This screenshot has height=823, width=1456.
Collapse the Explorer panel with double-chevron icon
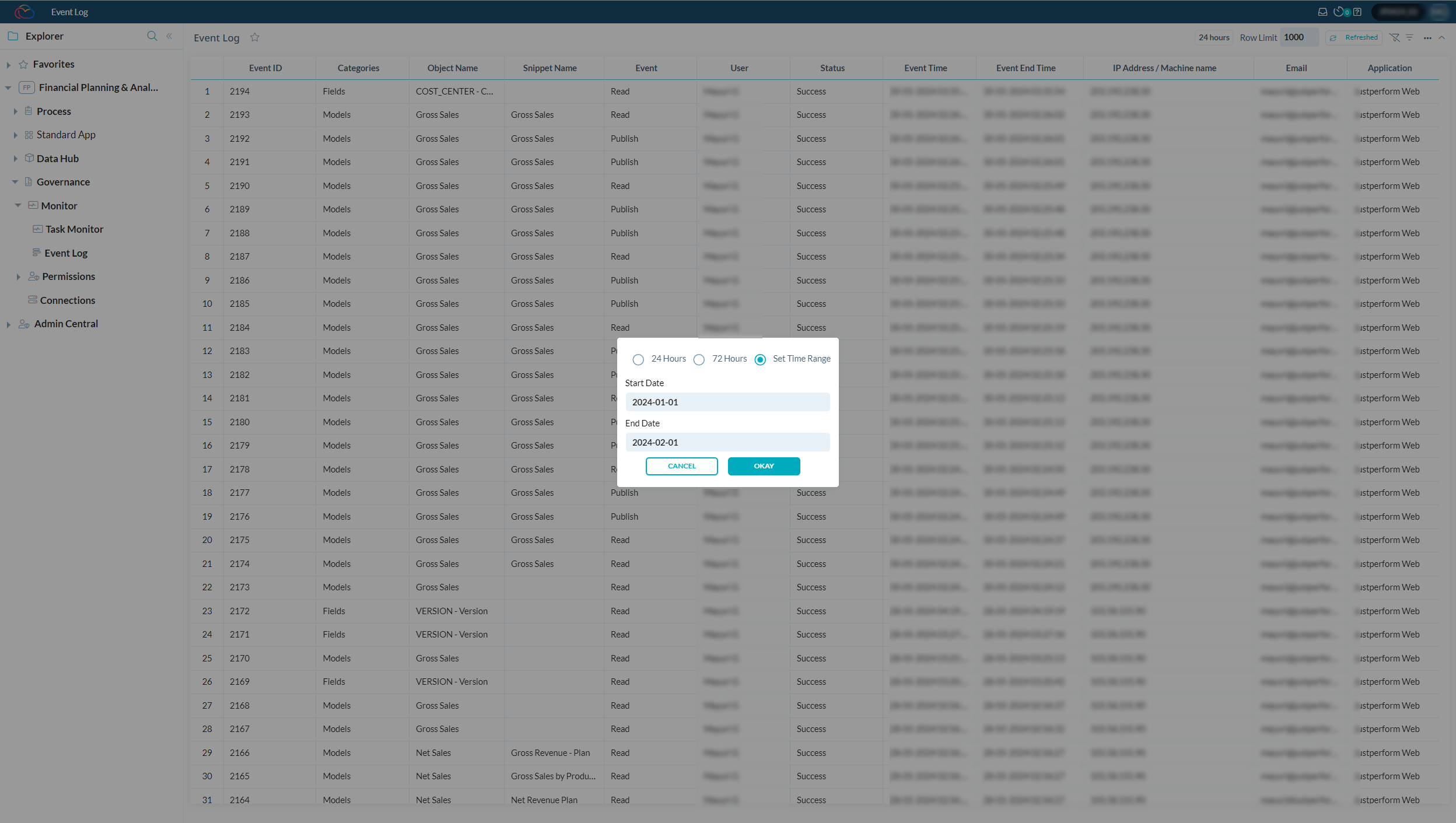coord(169,36)
